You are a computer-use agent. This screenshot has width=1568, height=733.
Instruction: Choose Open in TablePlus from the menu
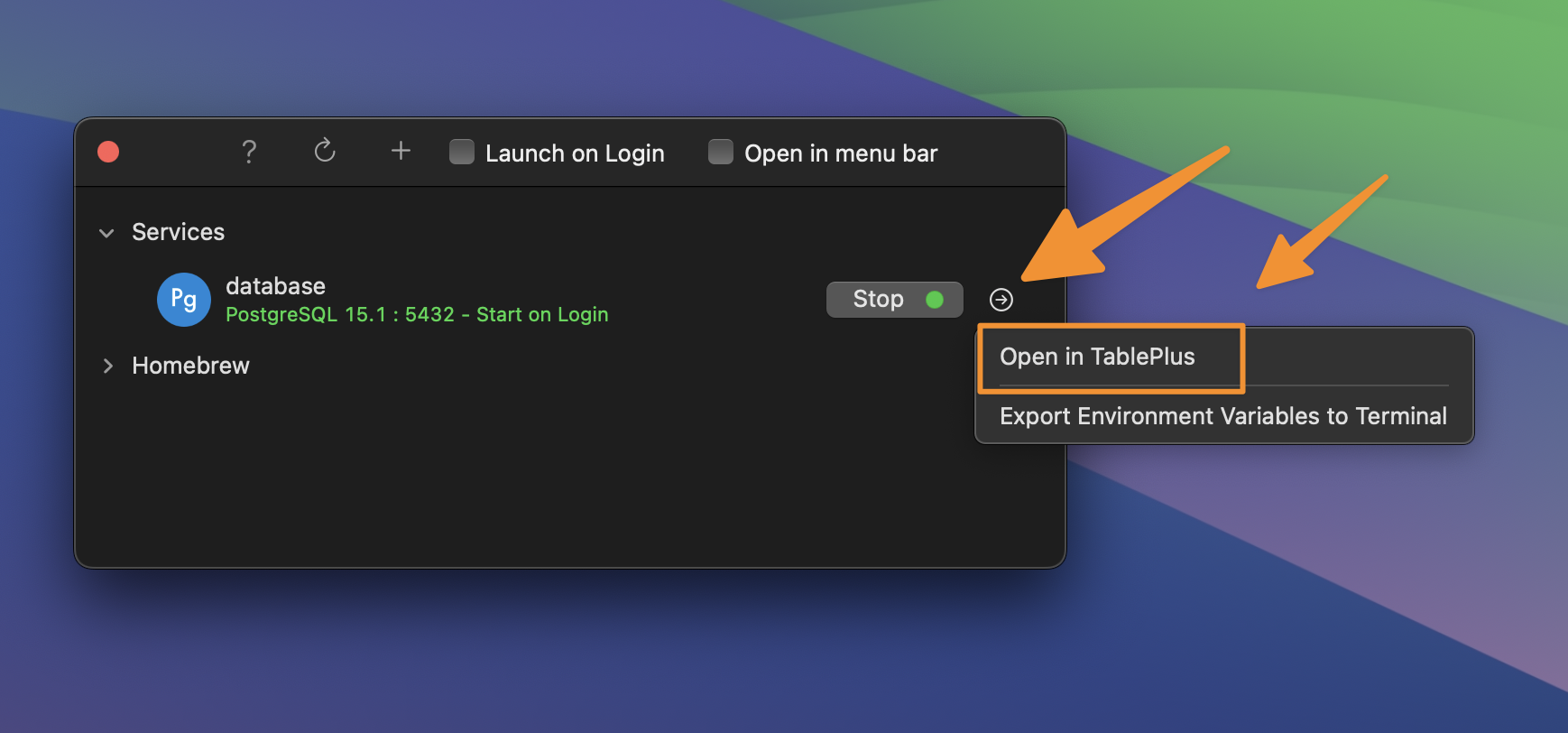pos(1097,357)
